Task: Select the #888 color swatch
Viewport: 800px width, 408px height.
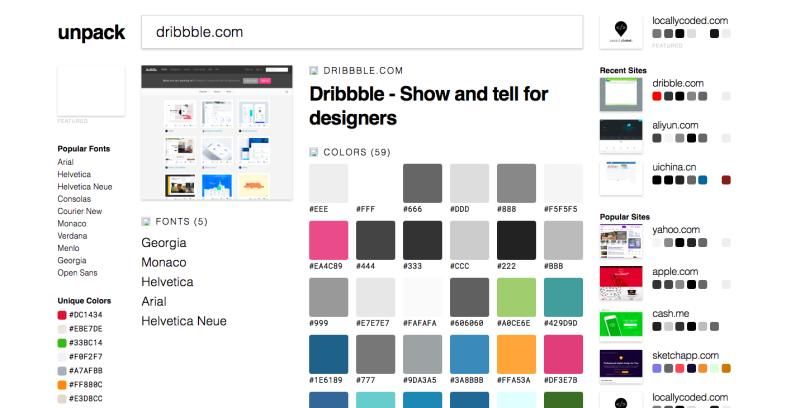Action: tap(516, 183)
